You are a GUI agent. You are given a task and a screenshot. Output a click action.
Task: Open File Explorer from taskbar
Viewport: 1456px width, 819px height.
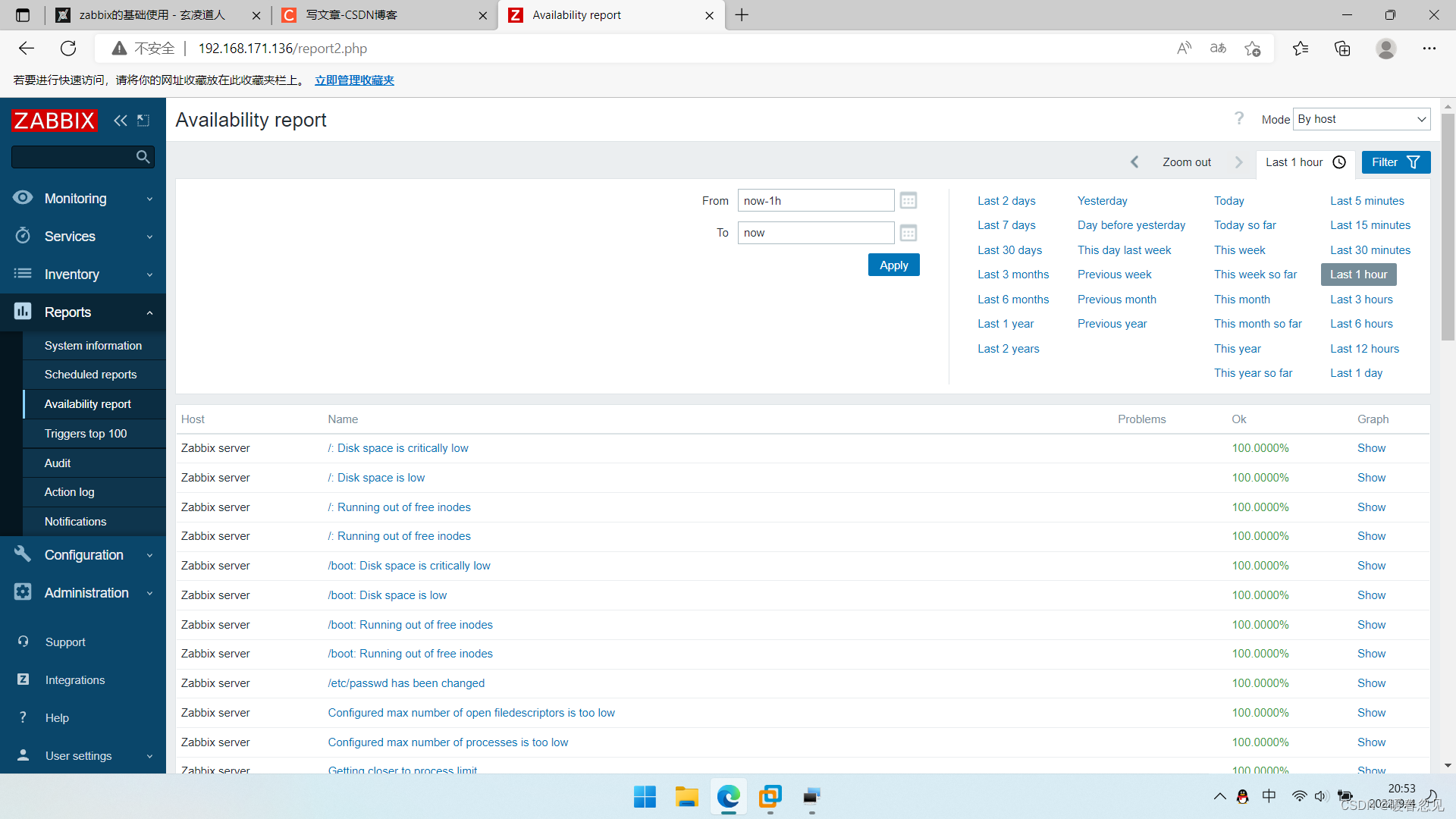coord(687,796)
